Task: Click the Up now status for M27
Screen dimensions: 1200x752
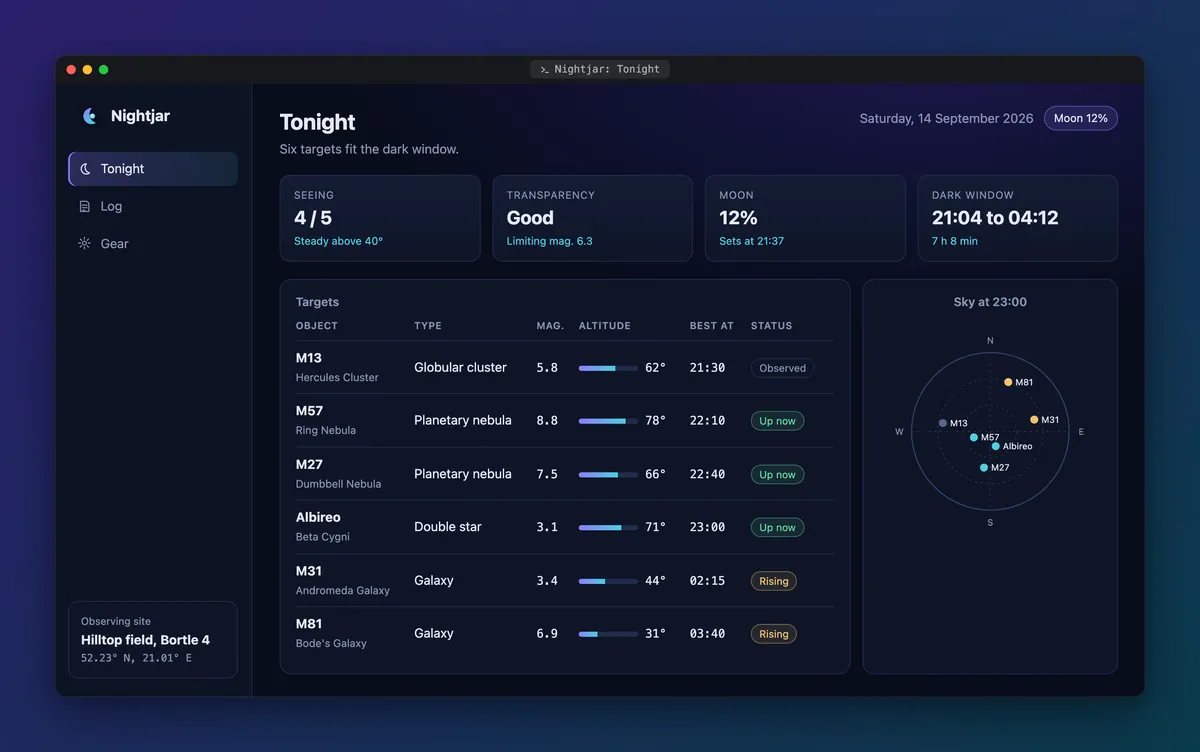Action: pos(777,474)
